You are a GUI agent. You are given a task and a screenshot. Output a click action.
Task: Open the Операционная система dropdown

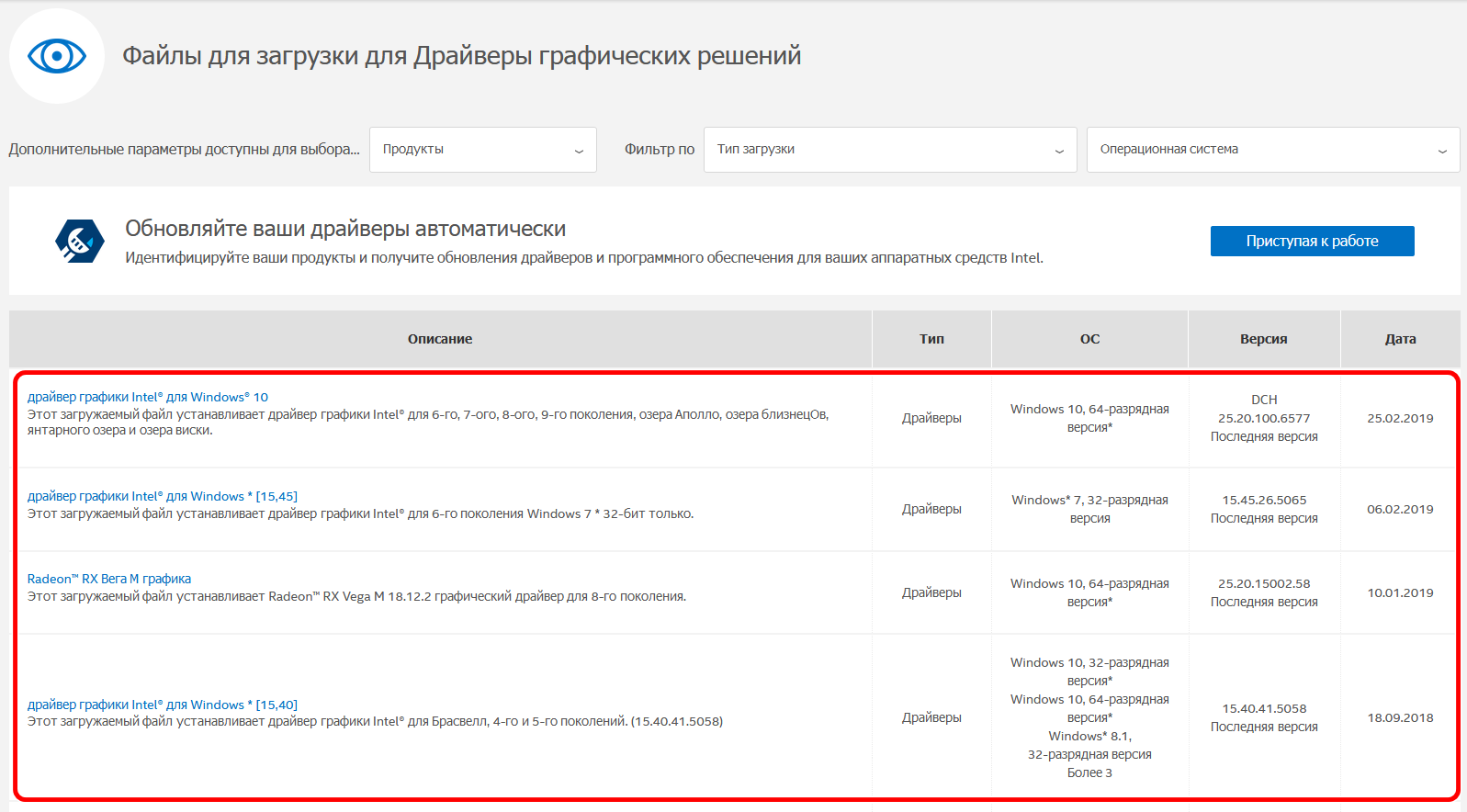coord(1273,150)
